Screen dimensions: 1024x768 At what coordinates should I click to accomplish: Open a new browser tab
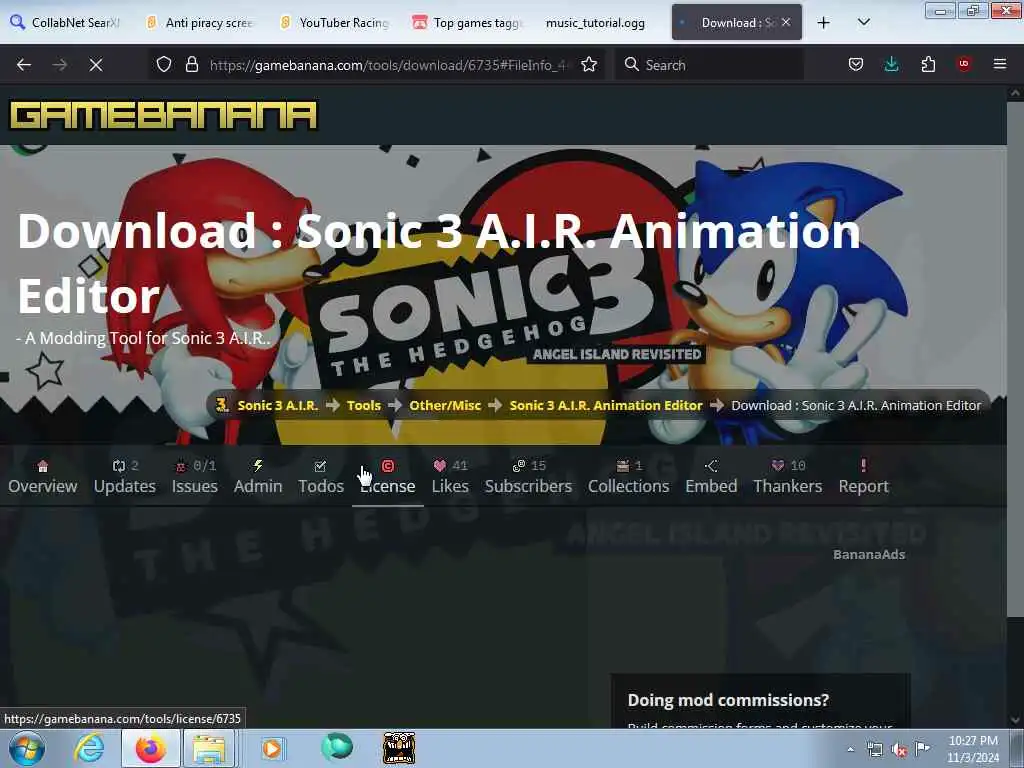pyautogui.click(x=824, y=23)
